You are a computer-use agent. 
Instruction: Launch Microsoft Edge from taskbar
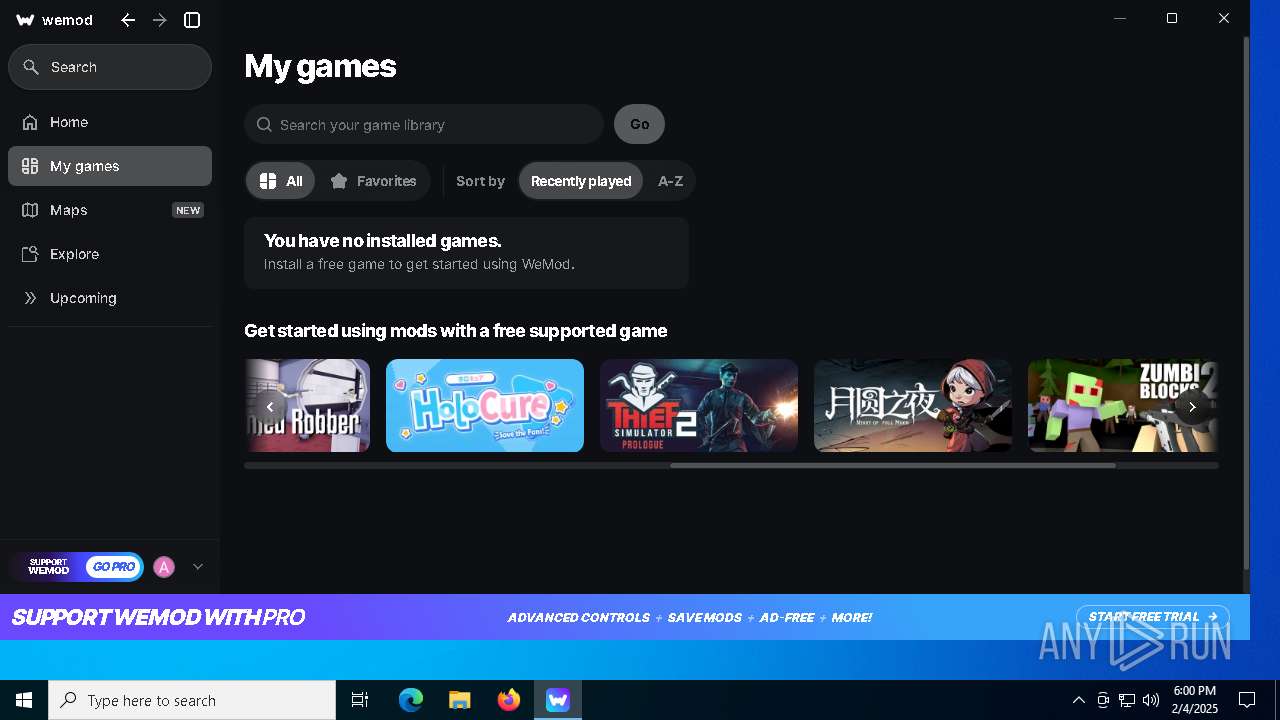click(411, 700)
